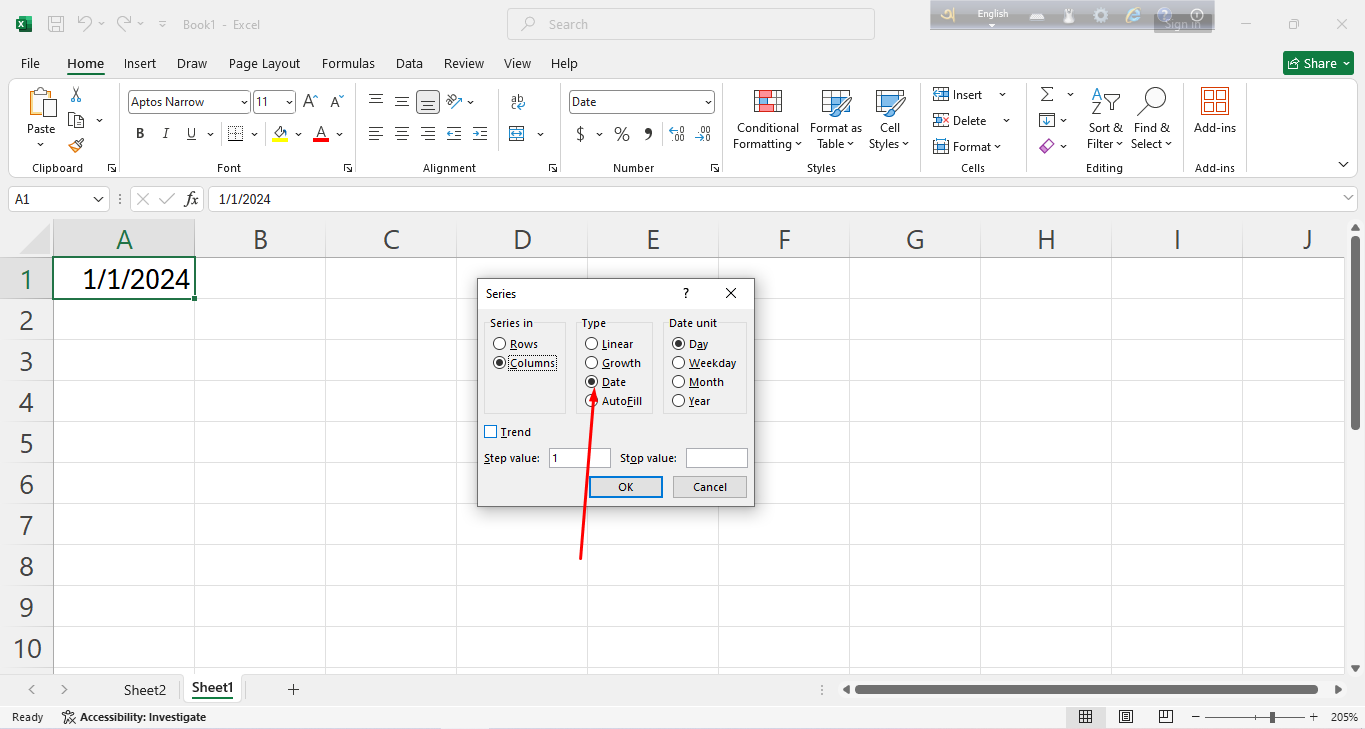Open the Page Layout ribbon tab
The height and width of the screenshot is (729, 1365).
point(264,63)
